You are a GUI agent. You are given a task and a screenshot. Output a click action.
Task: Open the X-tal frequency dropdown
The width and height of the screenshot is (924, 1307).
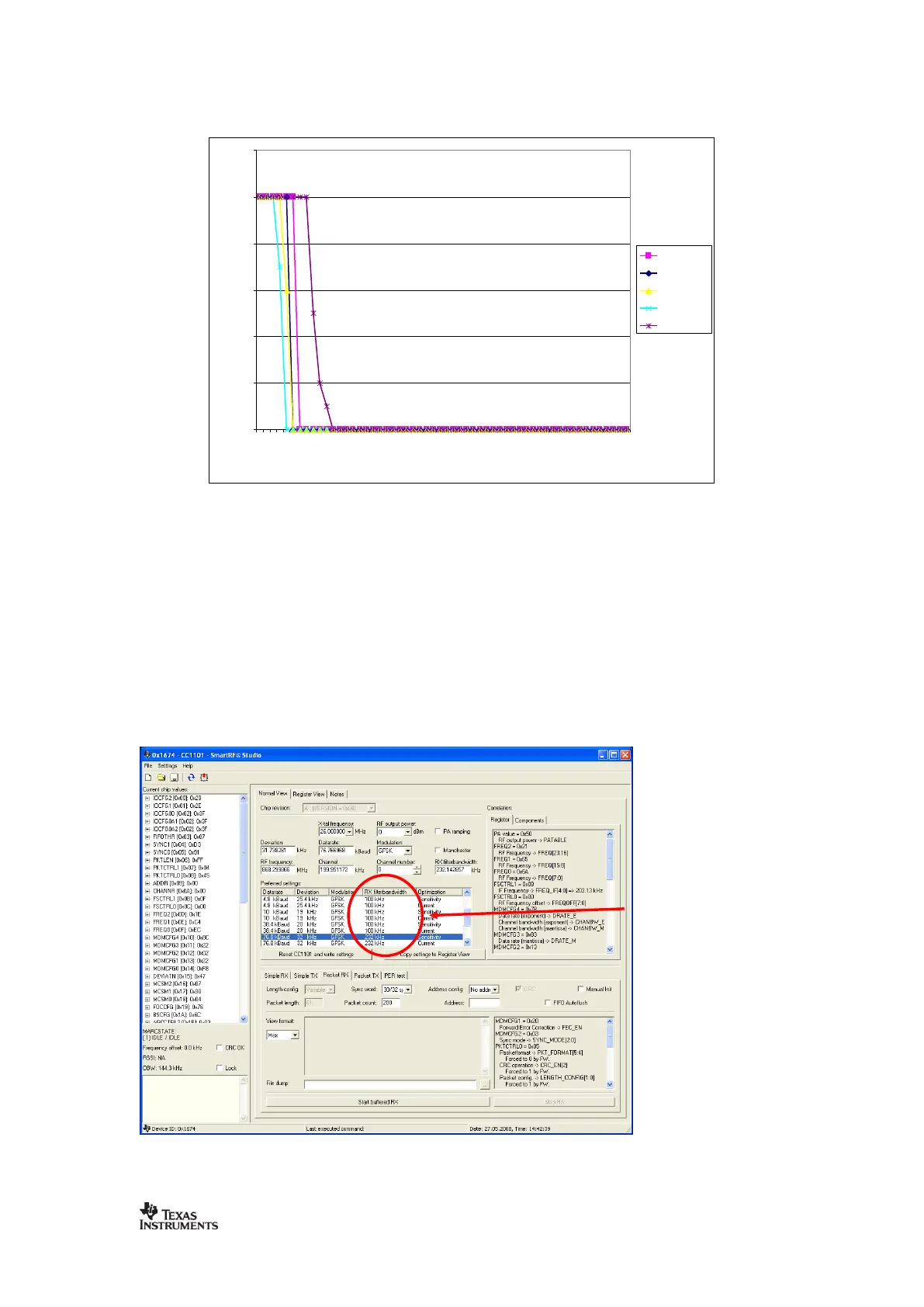tap(349, 831)
